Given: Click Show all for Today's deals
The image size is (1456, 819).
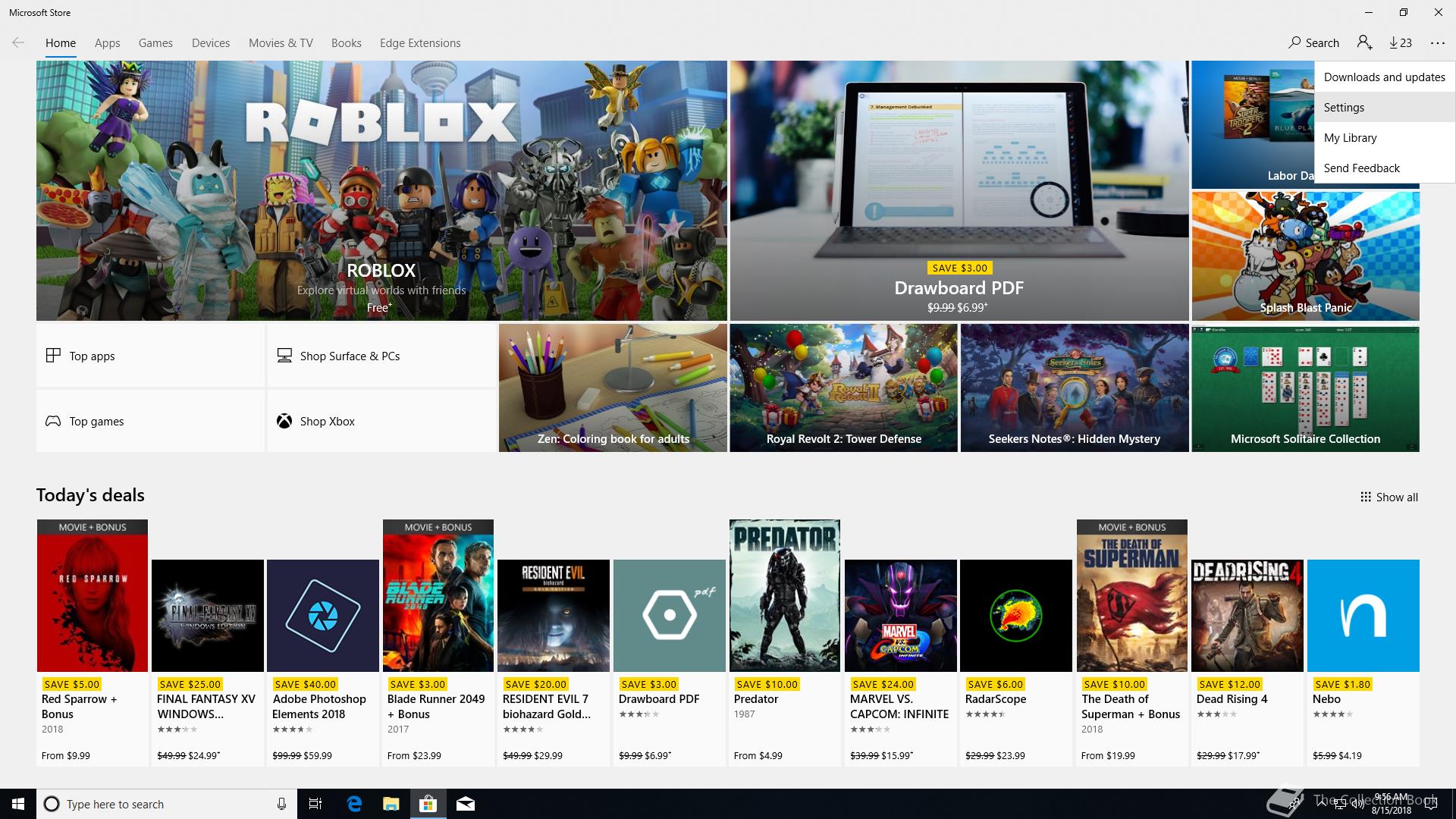Looking at the screenshot, I should pos(1389,497).
